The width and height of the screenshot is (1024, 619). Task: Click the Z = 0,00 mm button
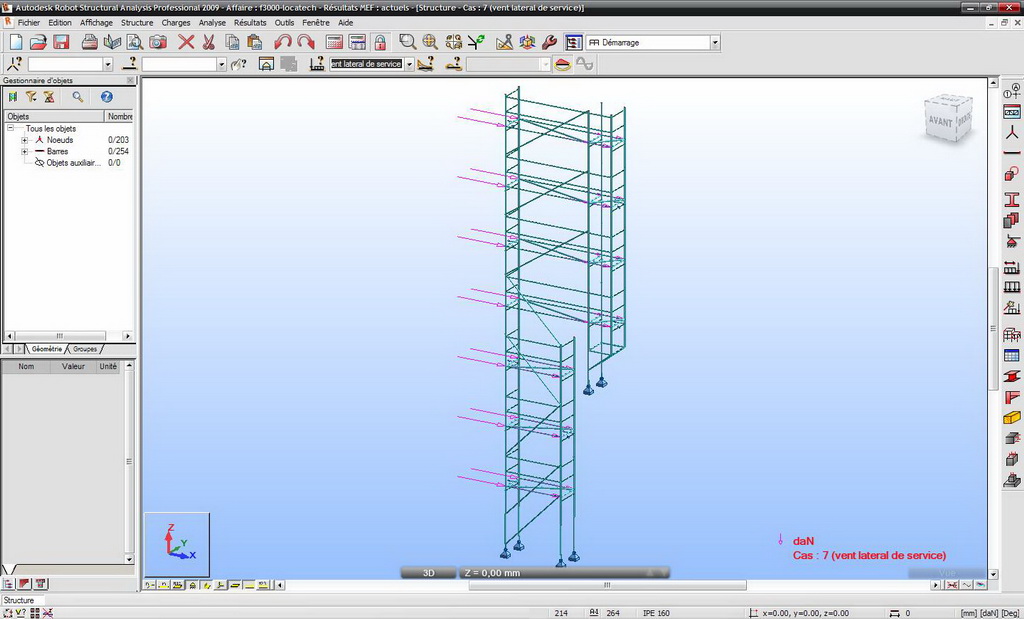(x=491, y=573)
